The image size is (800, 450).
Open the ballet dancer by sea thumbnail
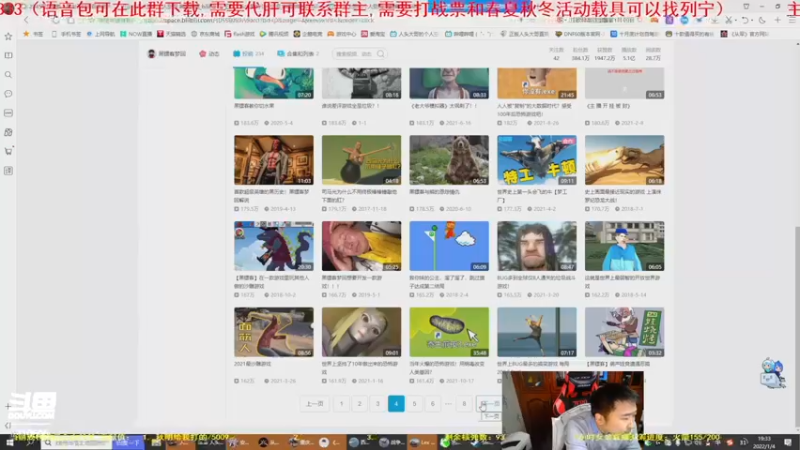[537, 332]
